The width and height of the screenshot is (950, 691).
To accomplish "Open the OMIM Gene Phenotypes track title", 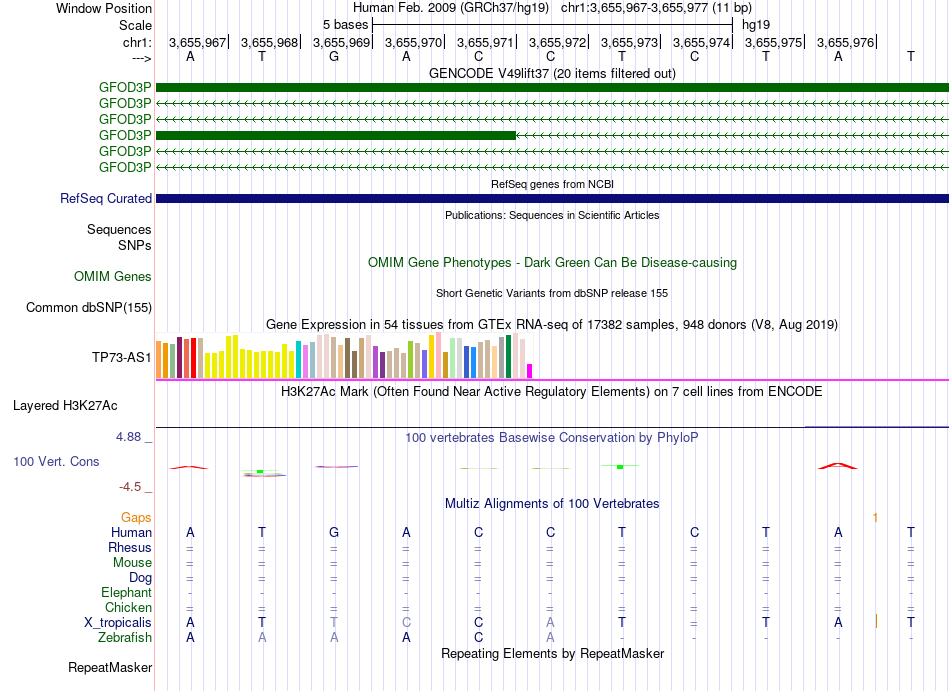I will [552, 262].
